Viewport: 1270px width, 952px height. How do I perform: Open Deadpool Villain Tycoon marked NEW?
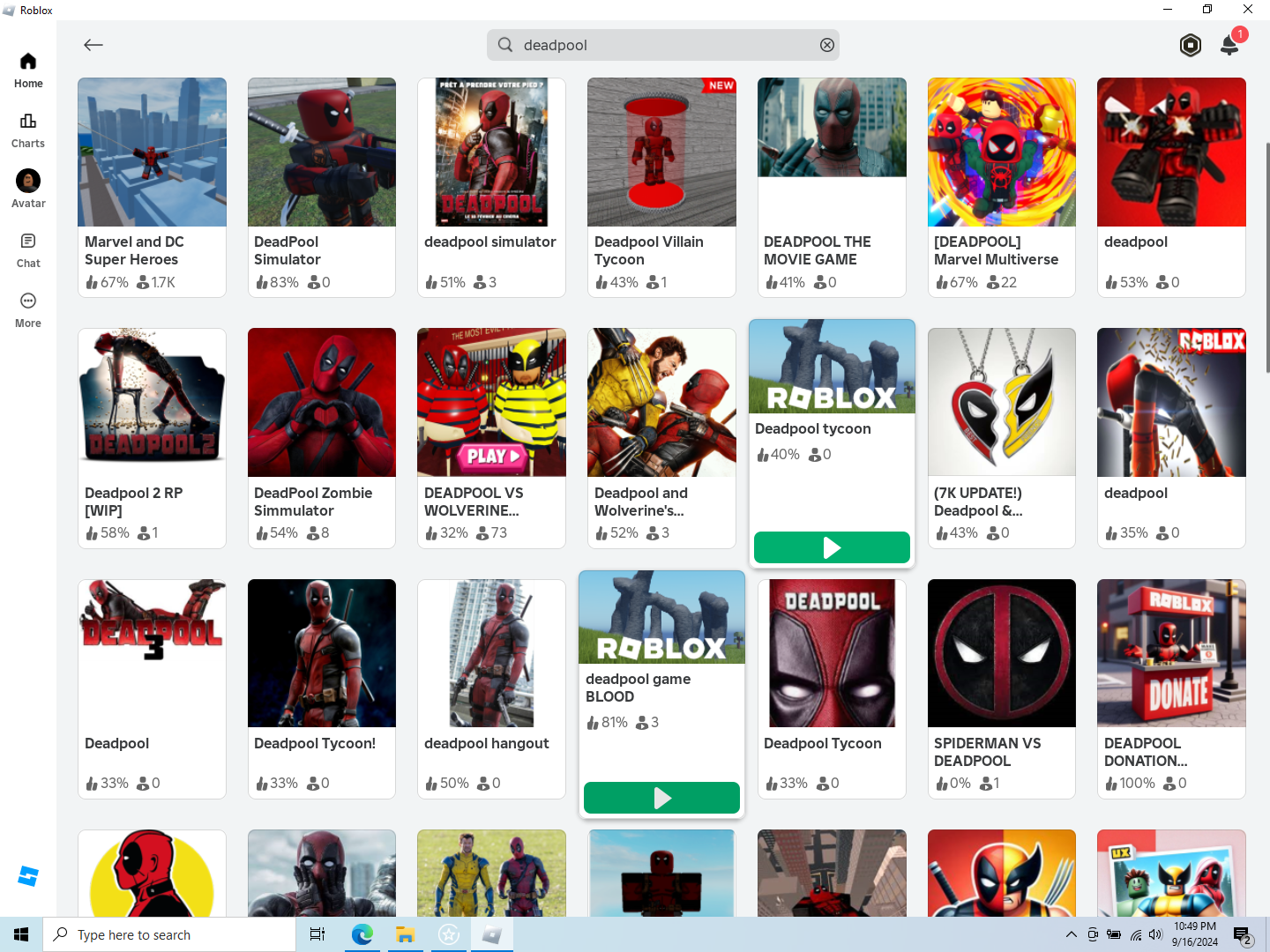pyautogui.click(x=661, y=188)
